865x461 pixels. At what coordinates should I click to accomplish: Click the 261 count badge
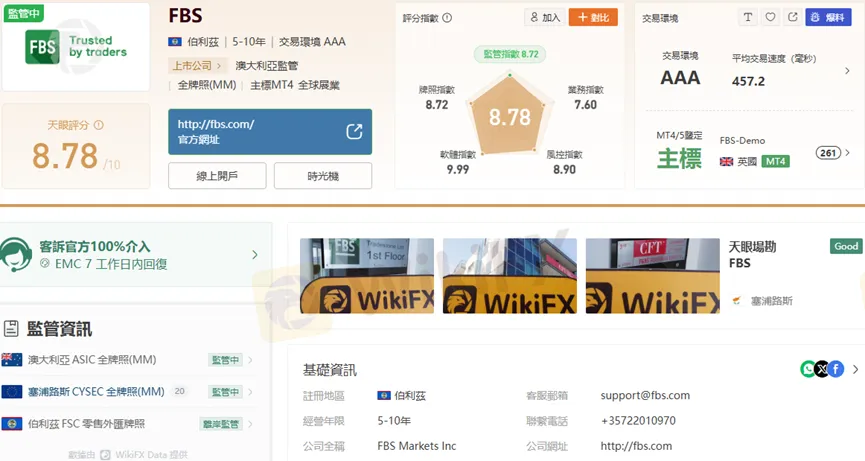point(828,153)
